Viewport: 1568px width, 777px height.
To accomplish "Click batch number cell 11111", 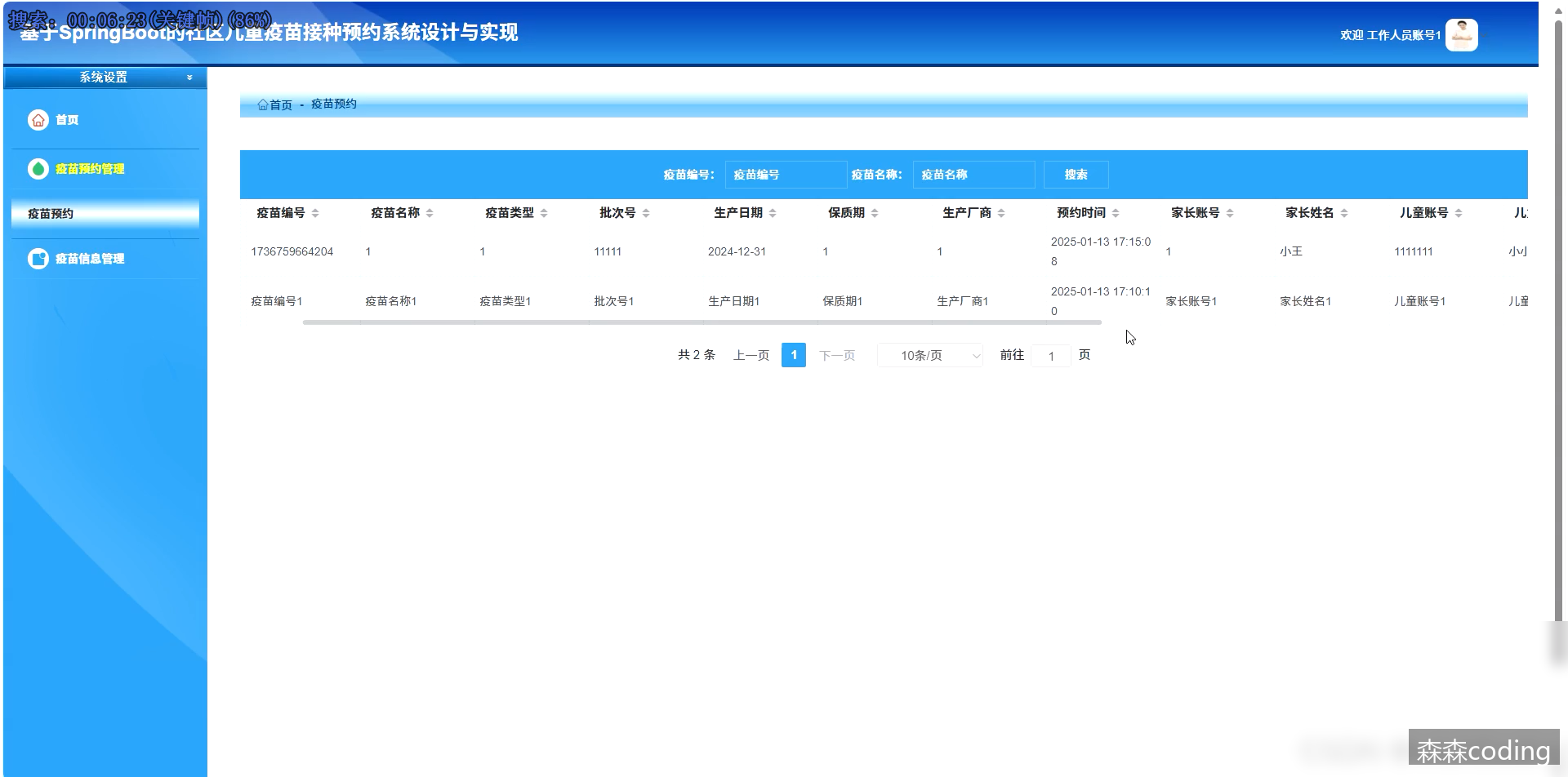I will coord(608,251).
